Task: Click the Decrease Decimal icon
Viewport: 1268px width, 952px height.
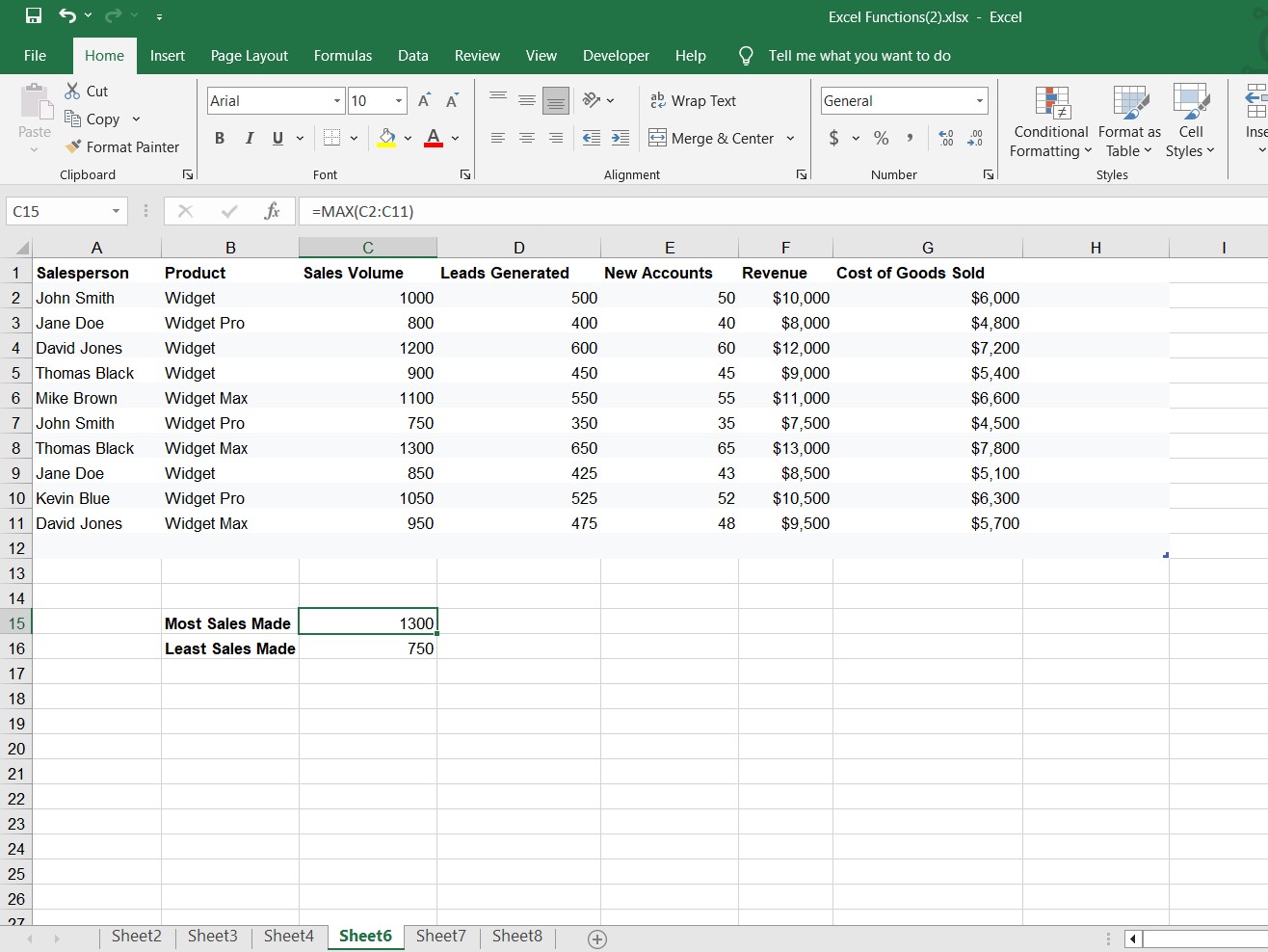Action: [975, 138]
